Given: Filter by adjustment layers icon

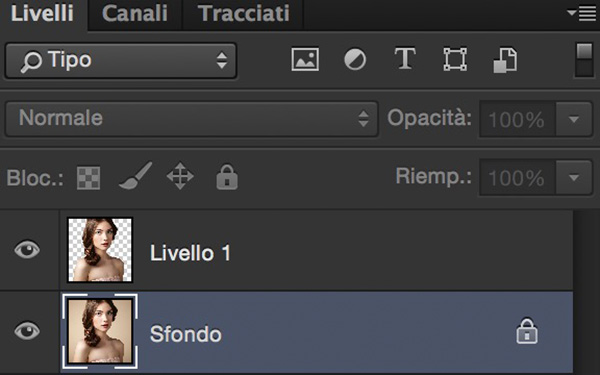Looking at the screenshot, I should [x=355, y=59].
